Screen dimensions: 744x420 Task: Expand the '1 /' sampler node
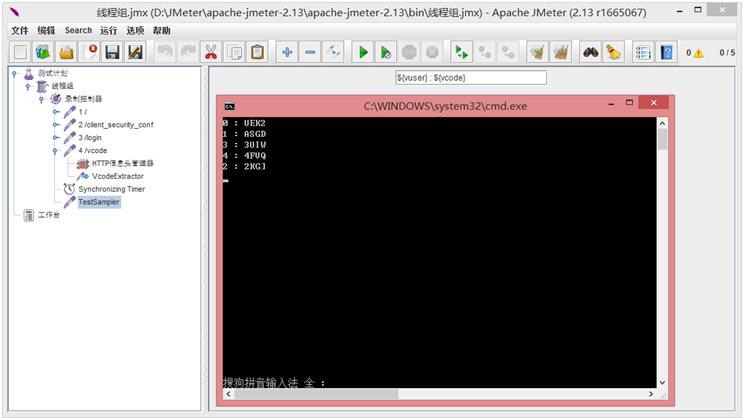click(x=55, y=112)
